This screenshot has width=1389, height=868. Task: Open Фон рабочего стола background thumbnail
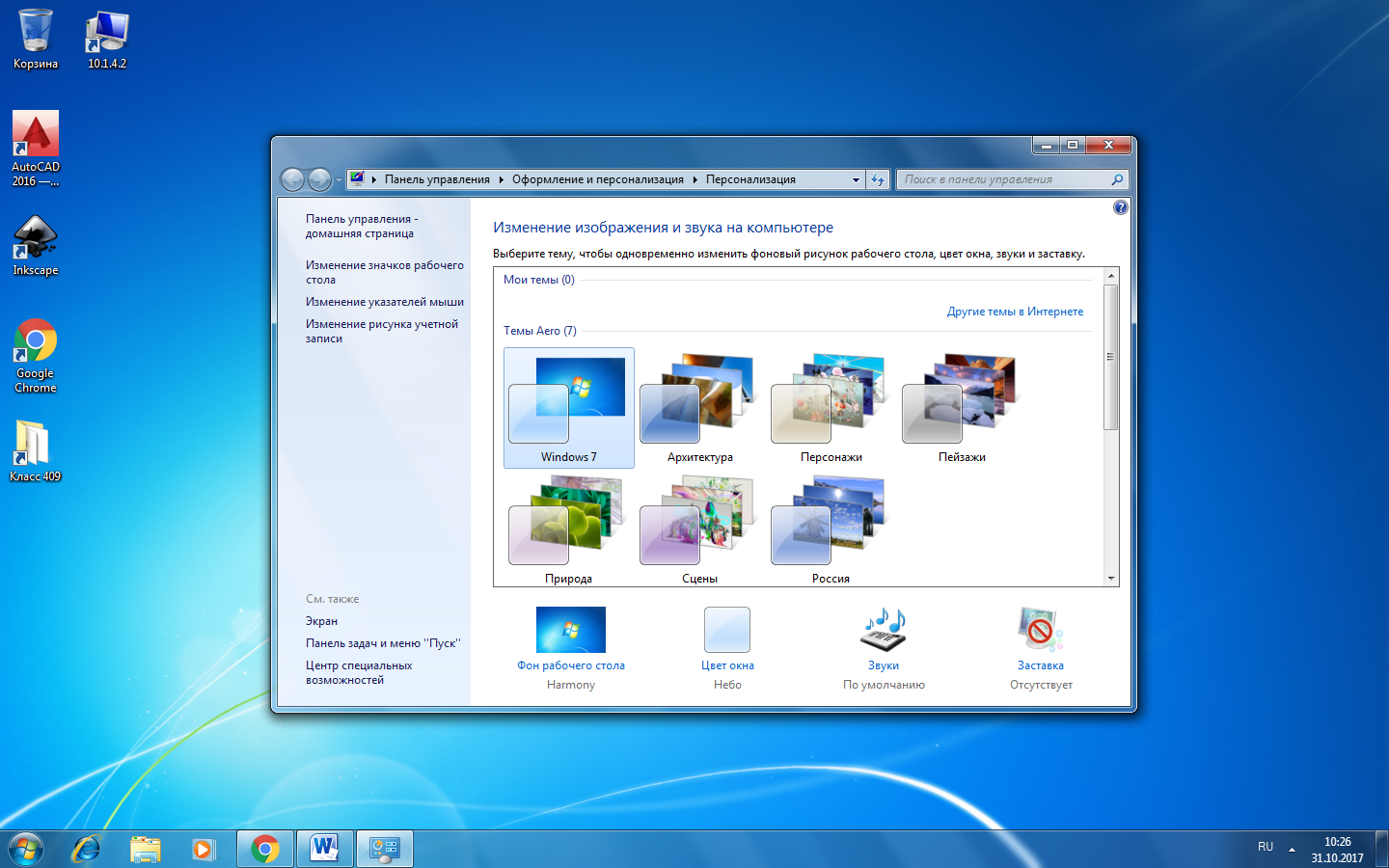571,630
